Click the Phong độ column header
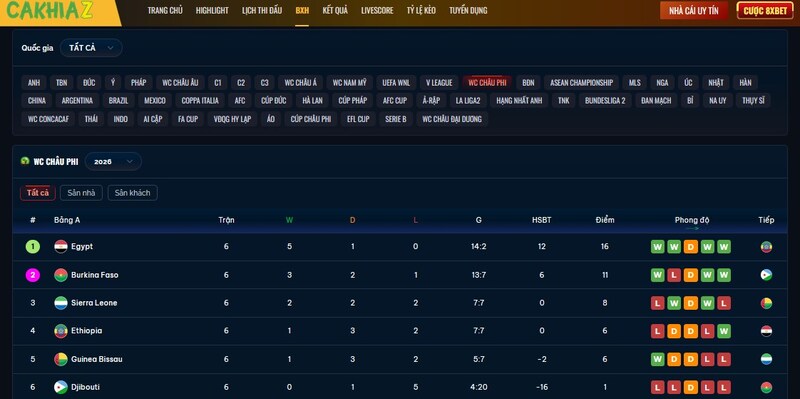Viewport: 800px width, 399px height. [x=692, y=220]
